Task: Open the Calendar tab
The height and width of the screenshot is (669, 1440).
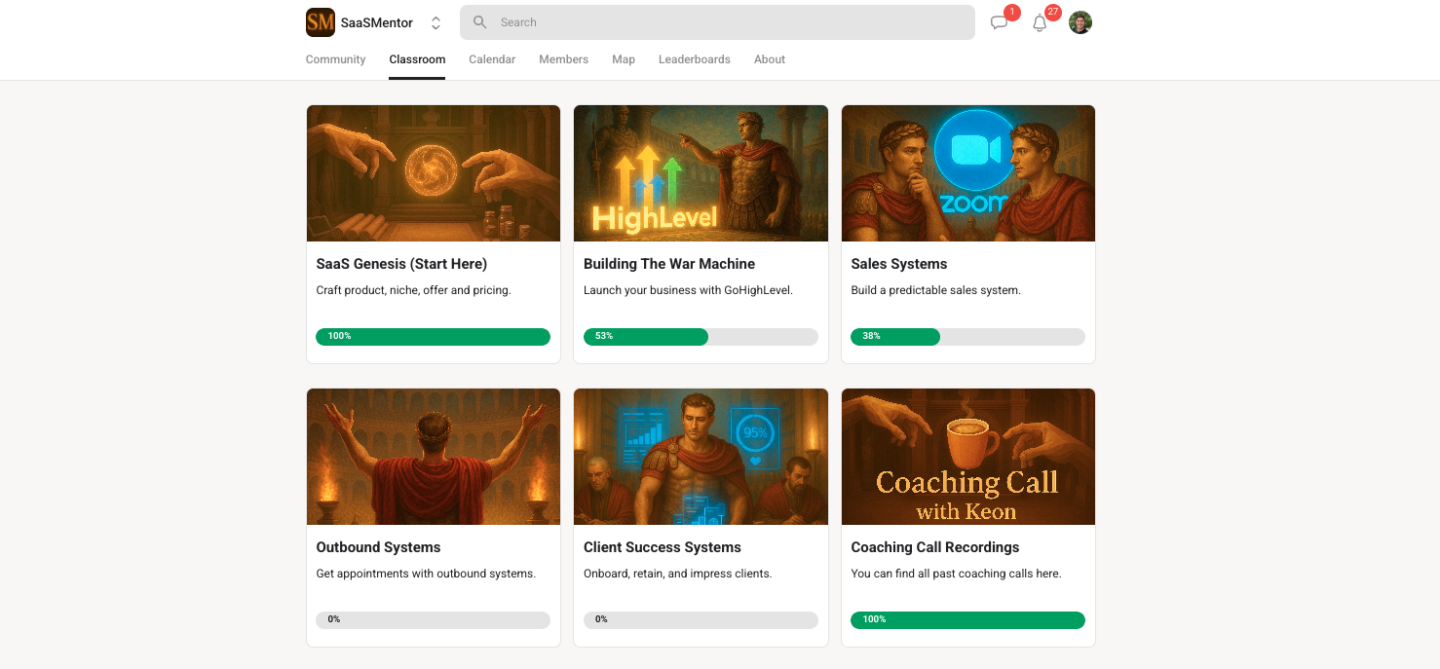Action: coord(492,60)
